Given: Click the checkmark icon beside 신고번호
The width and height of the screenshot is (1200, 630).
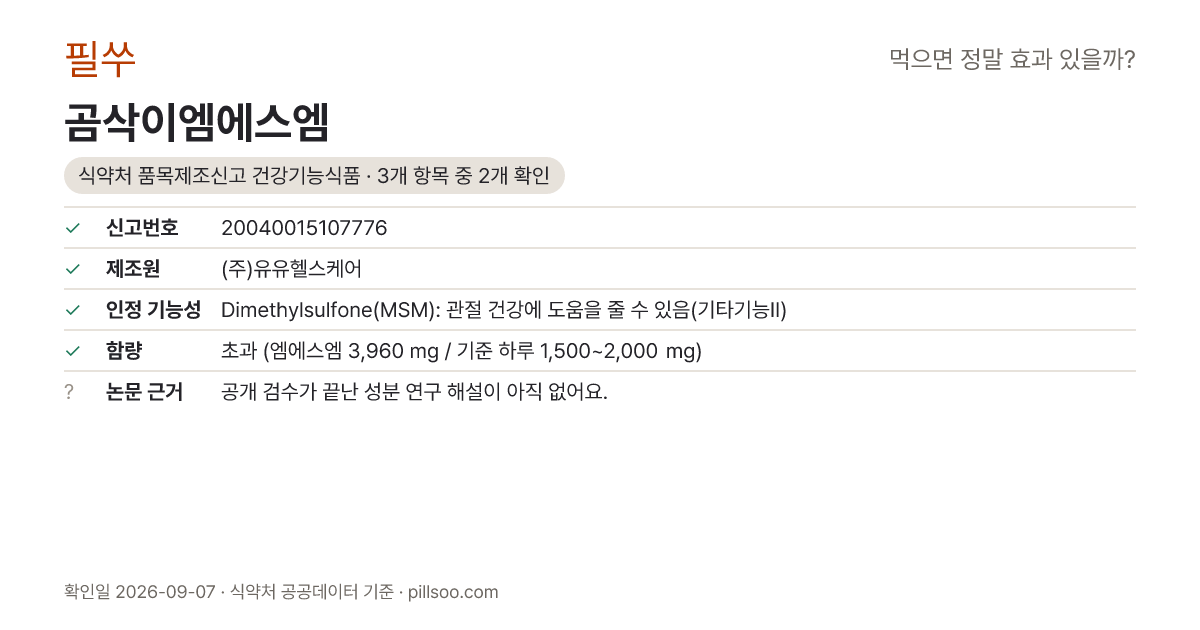Looking at the screenshot, I should click(72, 228).
